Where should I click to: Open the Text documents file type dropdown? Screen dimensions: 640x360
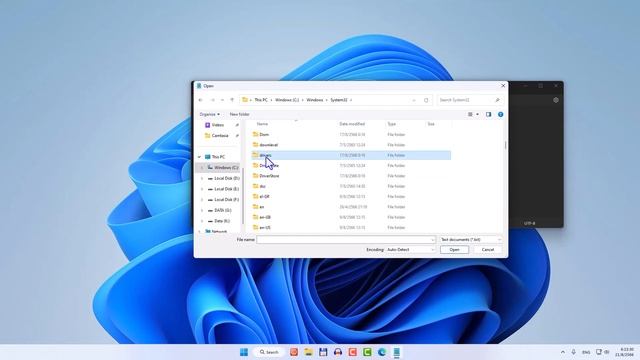tap(470, 240)
